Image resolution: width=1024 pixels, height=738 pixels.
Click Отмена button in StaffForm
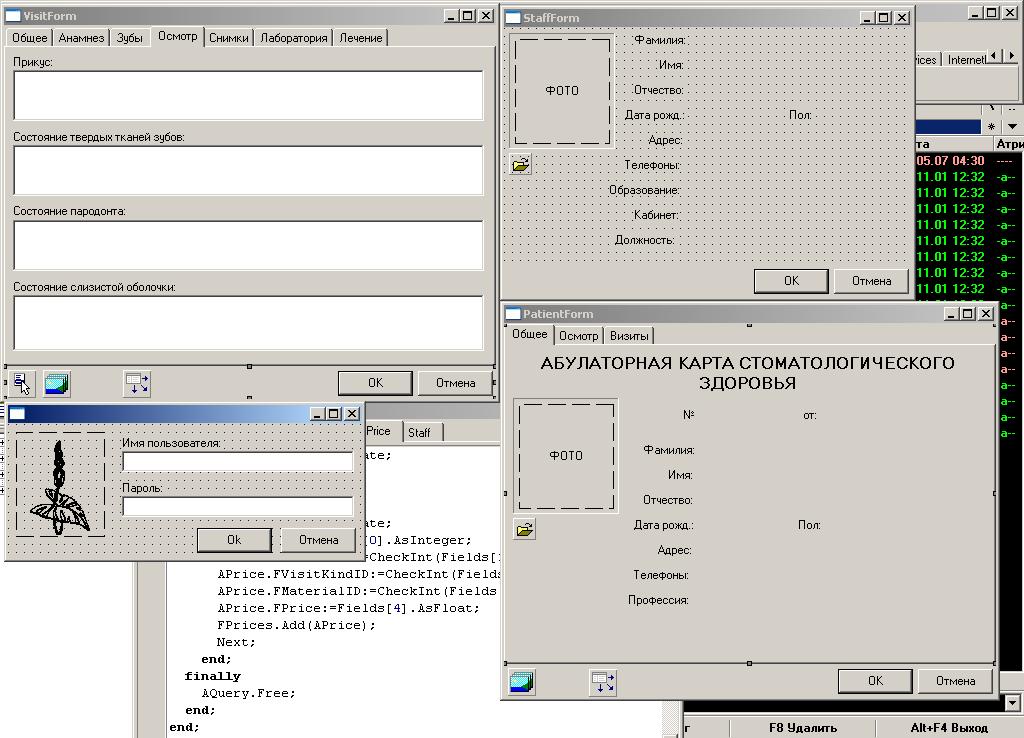pos(871,281)
